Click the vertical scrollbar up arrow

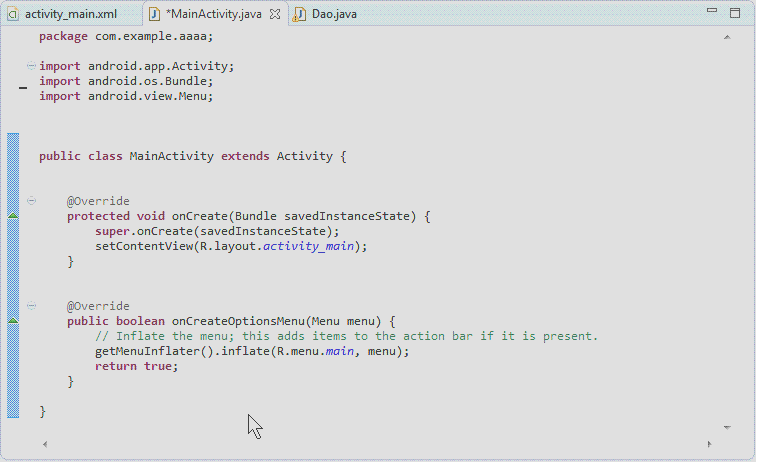pyautogui.click(x=727, y=37)
